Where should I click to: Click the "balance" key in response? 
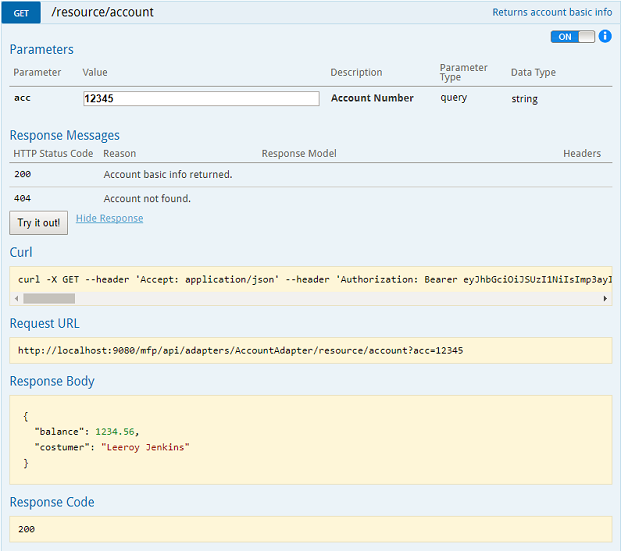pyautogui.click(x=59, y=432)
